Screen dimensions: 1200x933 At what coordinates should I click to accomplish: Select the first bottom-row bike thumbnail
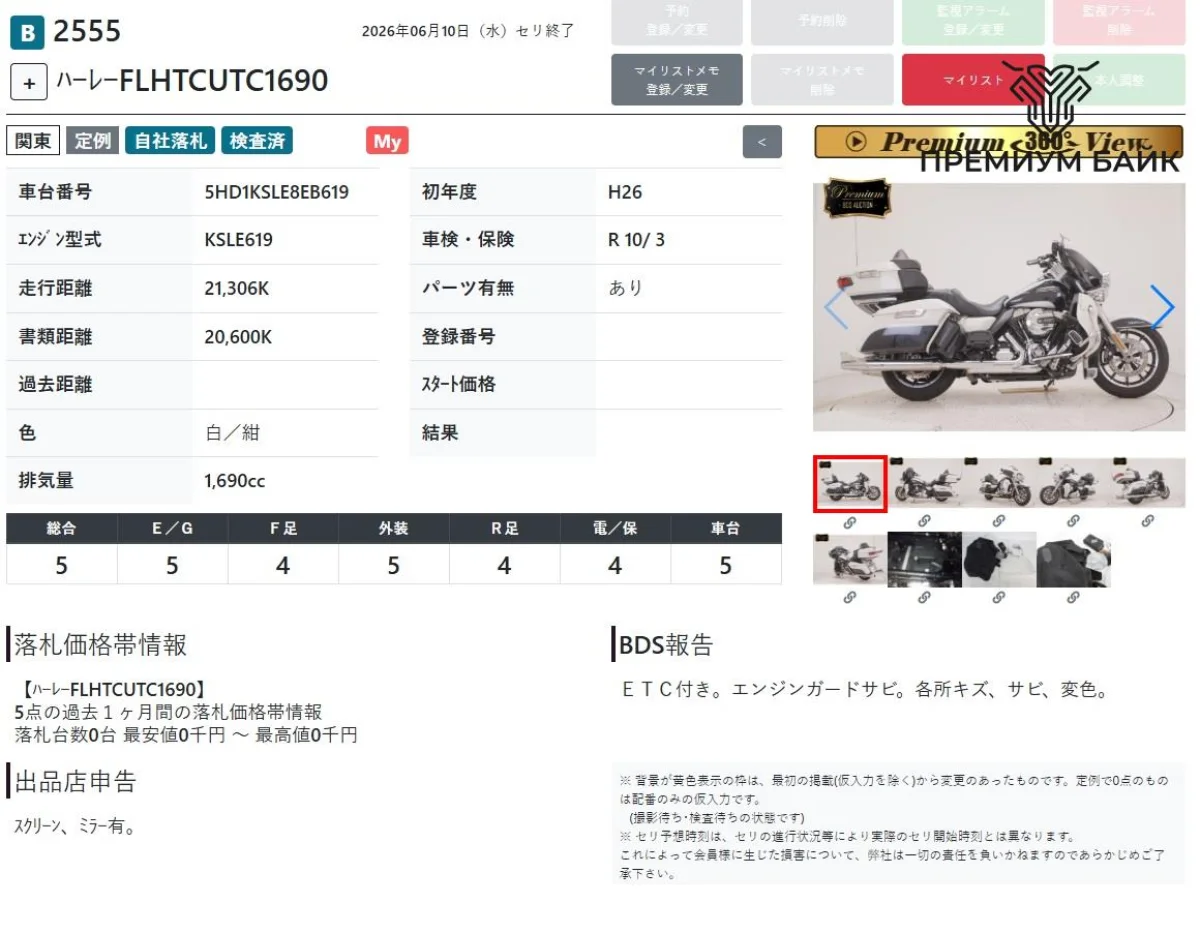[850, 559]
